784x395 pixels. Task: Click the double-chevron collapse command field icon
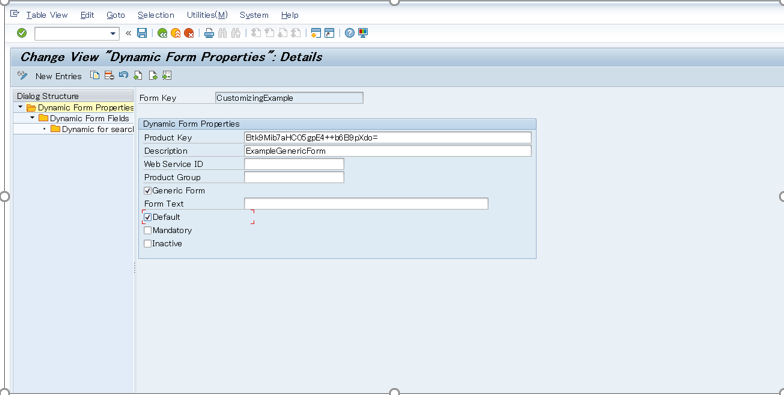(128, 33)
